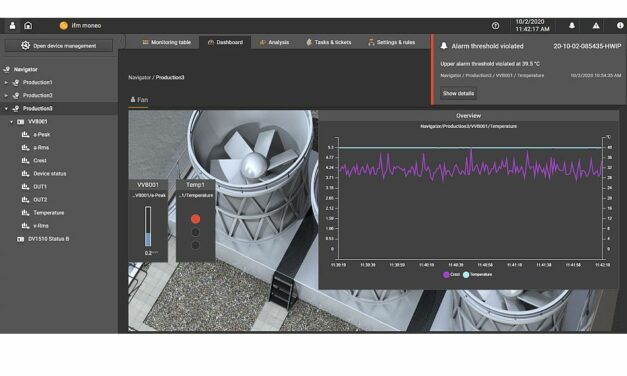
Task: Toggle Temperature series in chart legend
Action: [x=477, y=275]
